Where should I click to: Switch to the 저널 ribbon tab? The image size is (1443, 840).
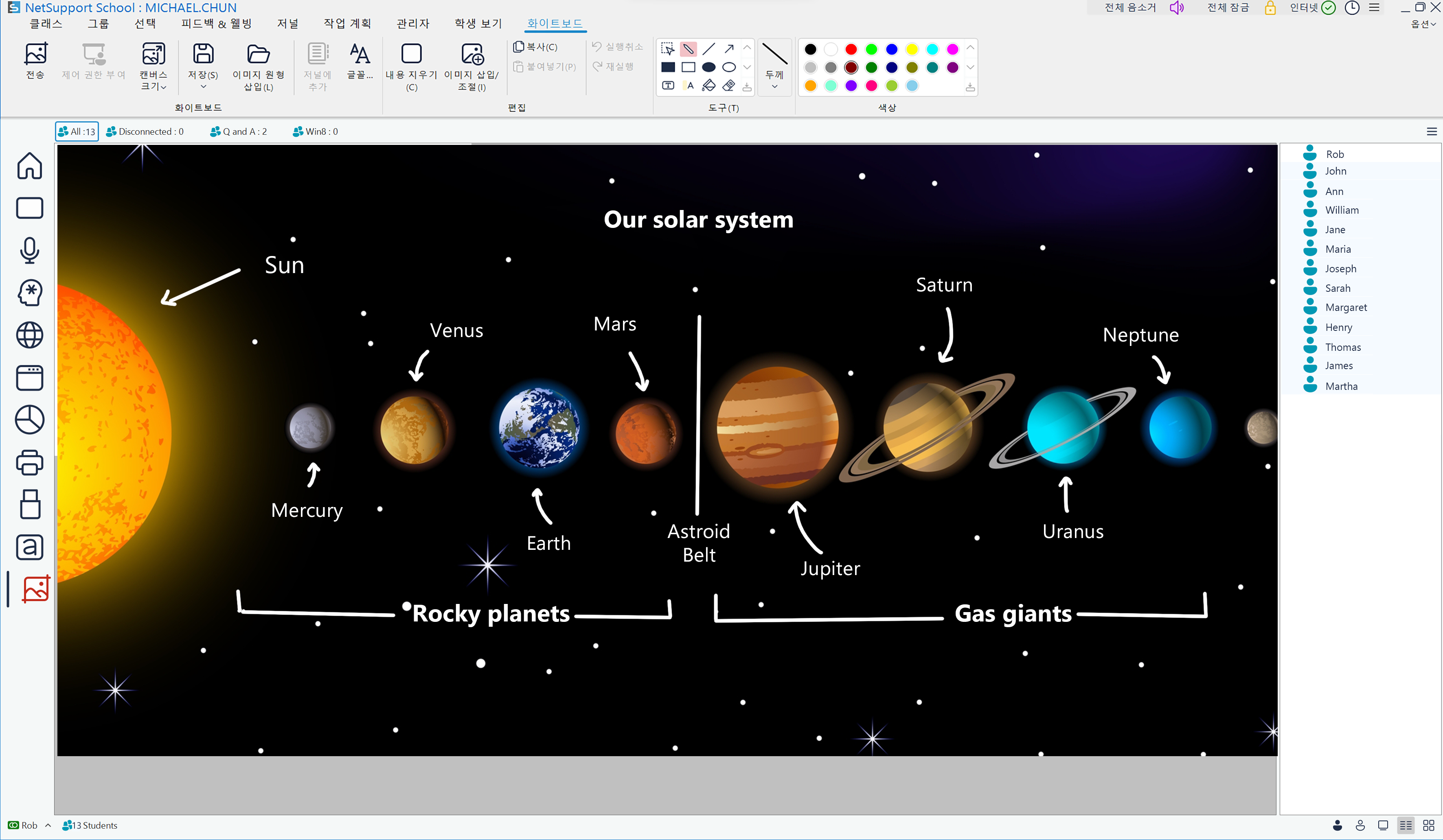[287, 24]
